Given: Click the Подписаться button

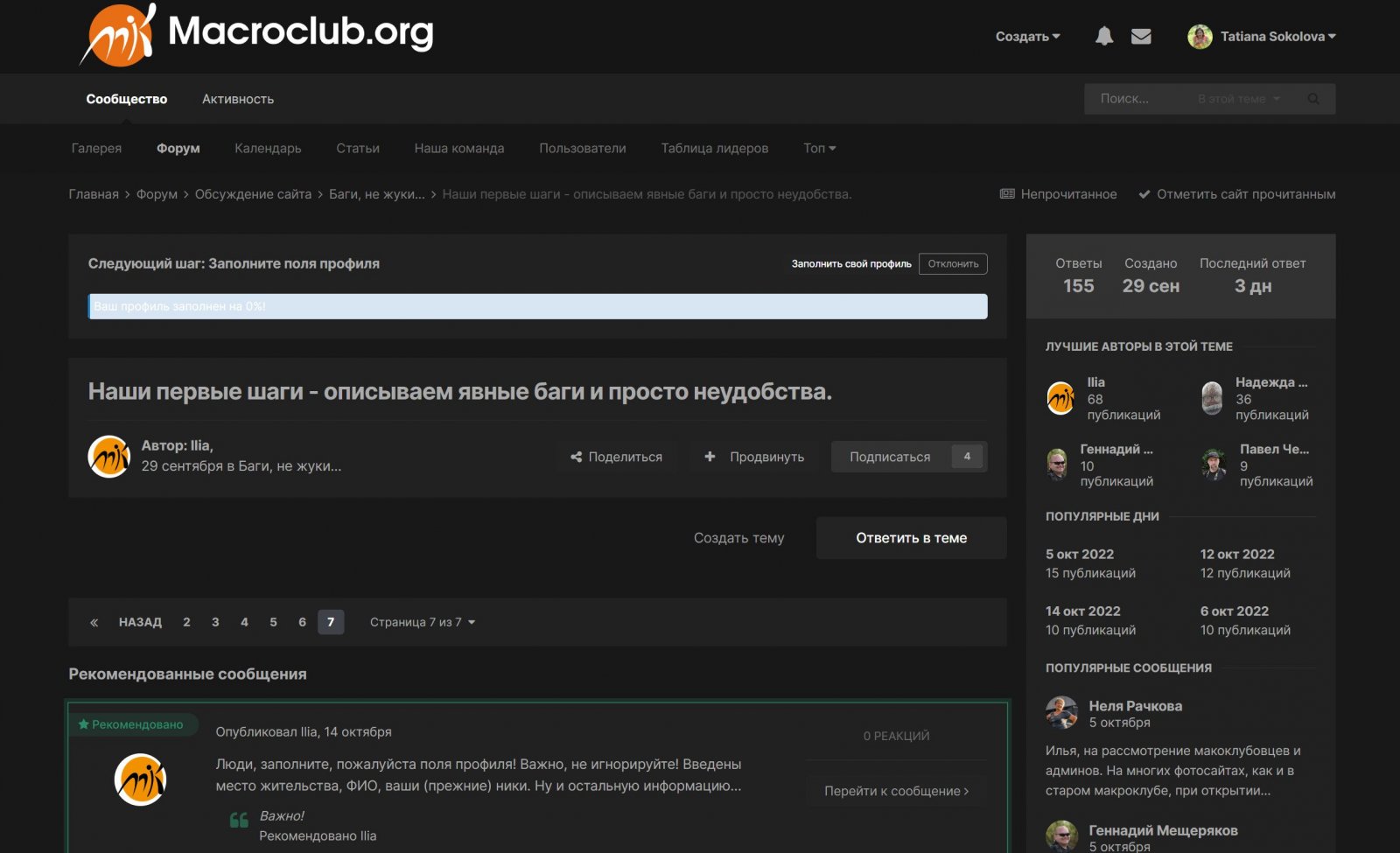Looking at the screenshot, I should pos(890,457).
